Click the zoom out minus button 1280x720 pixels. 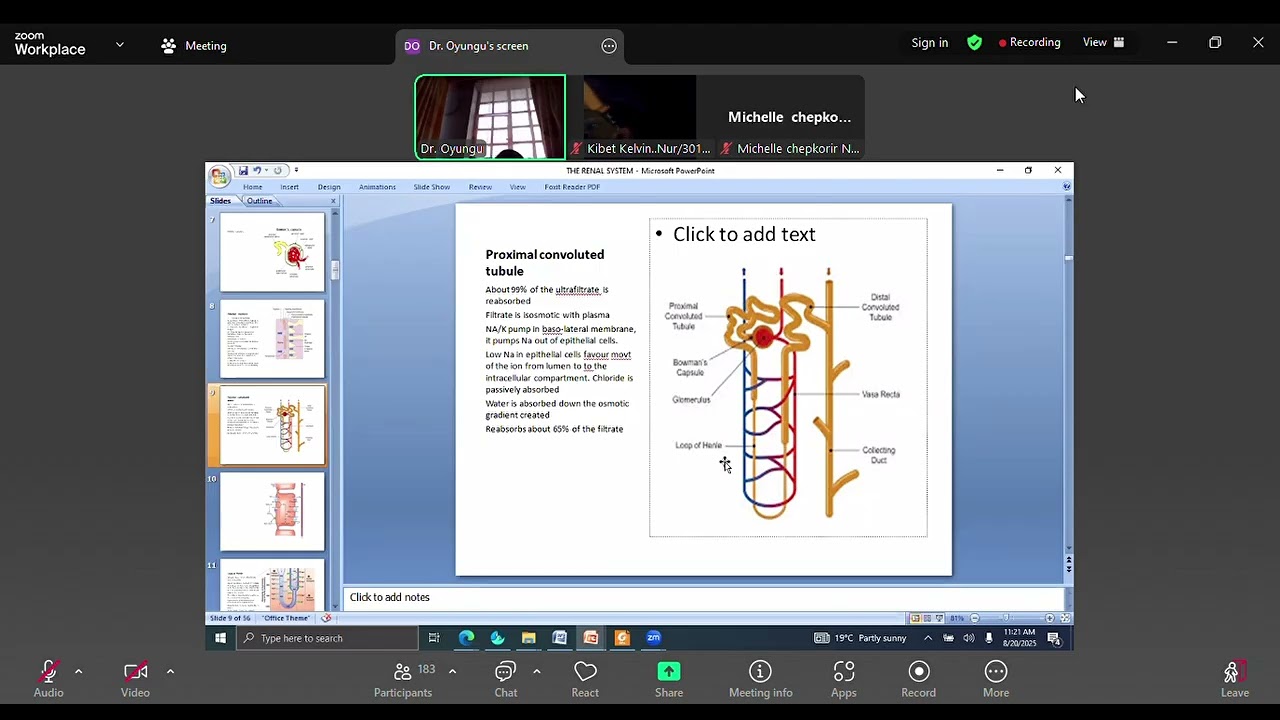coord(975,618)
